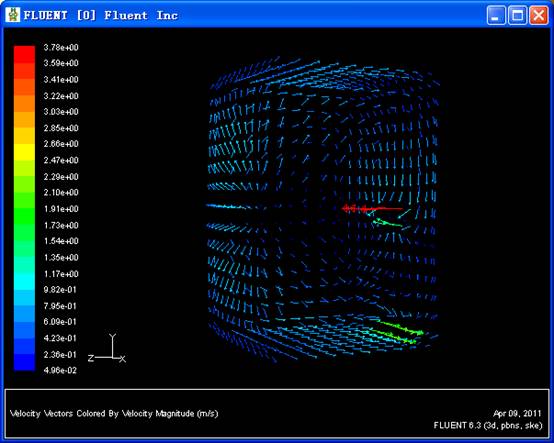The width and height of the screenshot is (554, 443).
Task: Click the 2.47e+00 legend value
Action: coord(61,160)
